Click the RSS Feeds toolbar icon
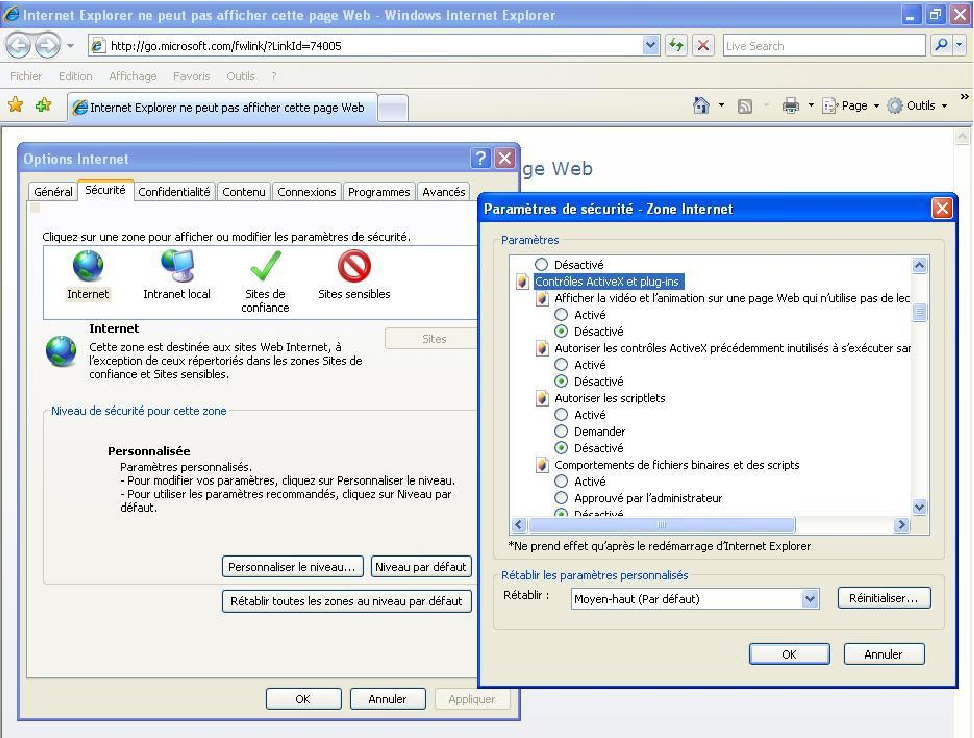 point(744,106)
